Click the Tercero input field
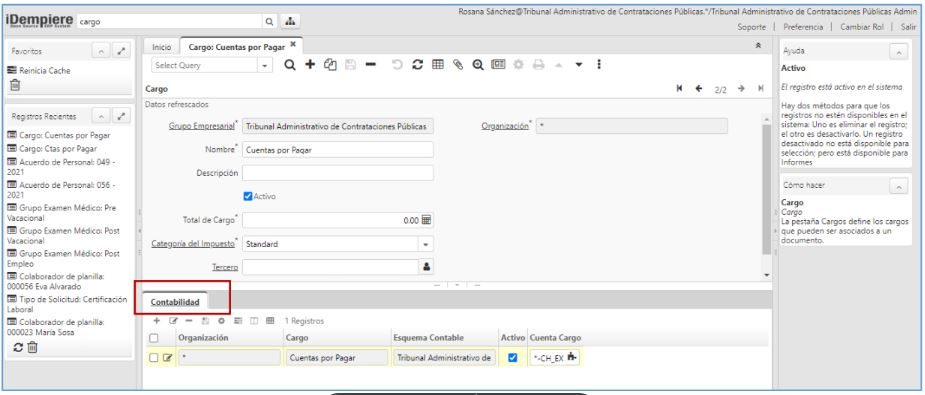Viewport: 925px width, 395px height. tap(331, 267)
